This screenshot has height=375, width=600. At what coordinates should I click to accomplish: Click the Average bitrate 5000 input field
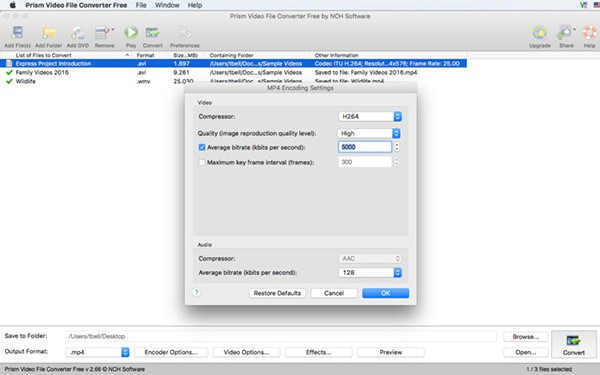point(365,147)
